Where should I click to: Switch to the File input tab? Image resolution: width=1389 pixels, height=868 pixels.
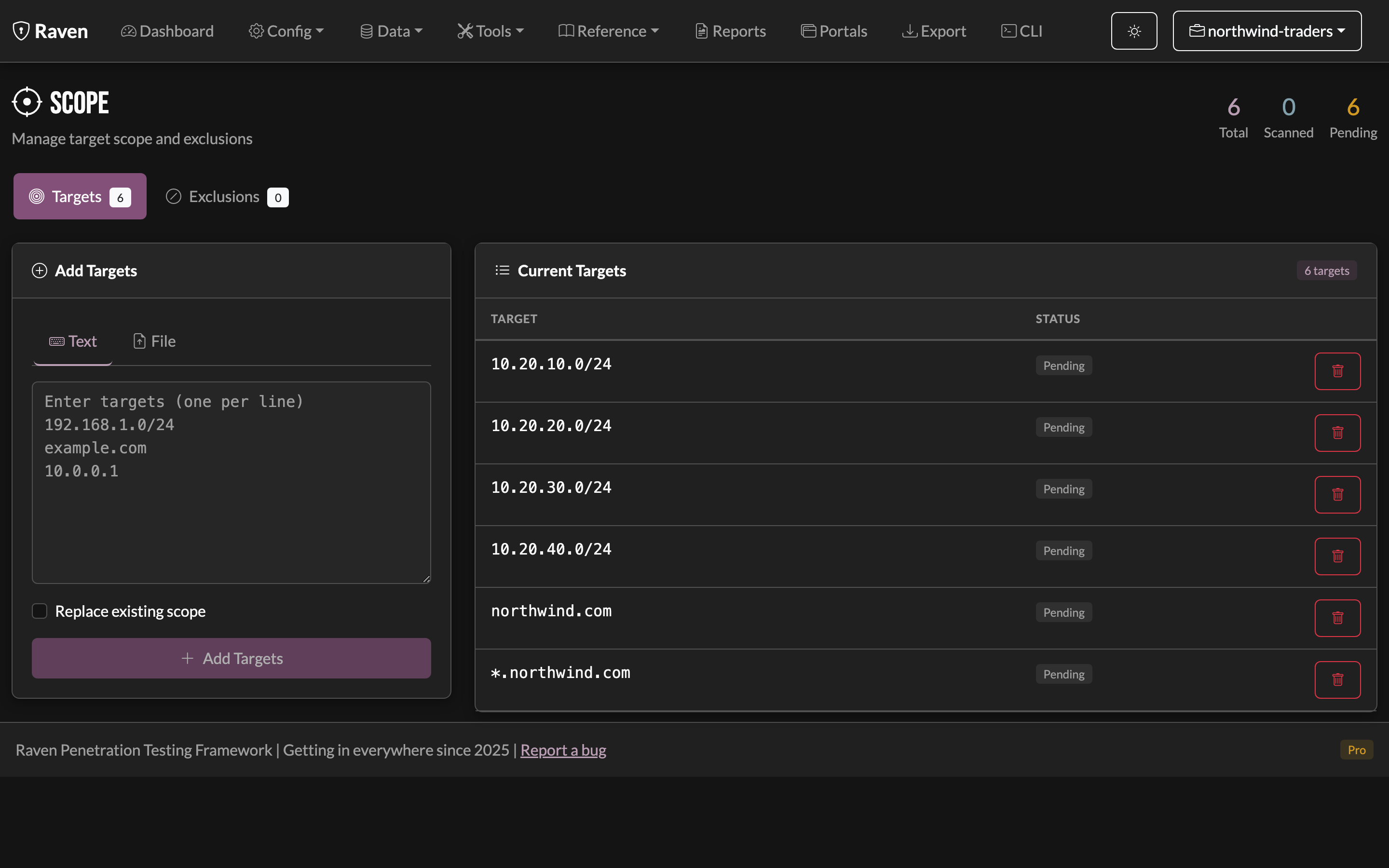[154, 341]
